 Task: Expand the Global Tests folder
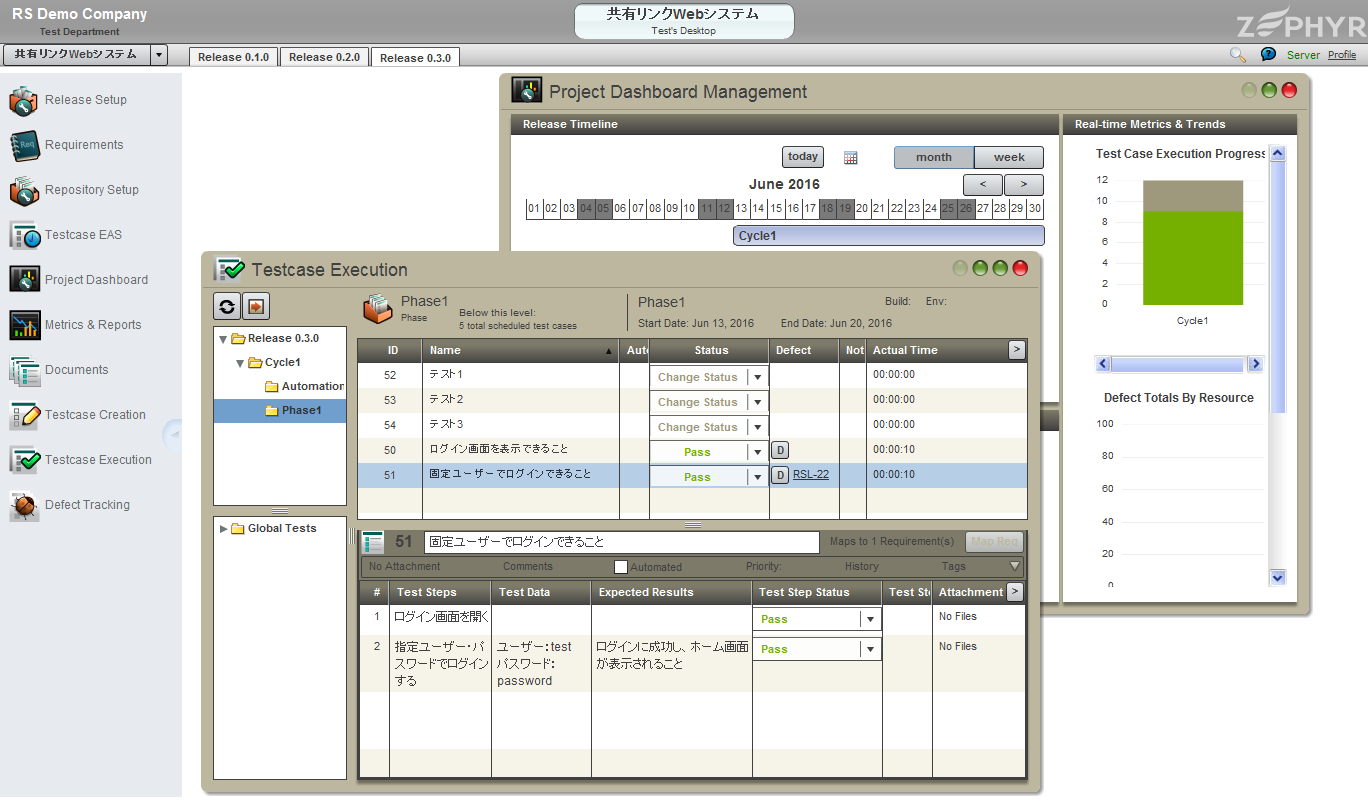(x=223, y=529)
